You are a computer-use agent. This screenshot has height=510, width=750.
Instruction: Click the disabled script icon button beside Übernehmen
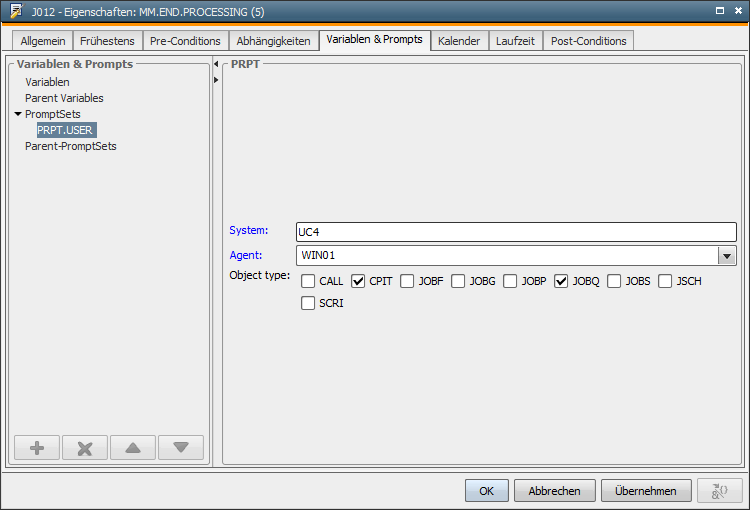[x=719, y=490]
